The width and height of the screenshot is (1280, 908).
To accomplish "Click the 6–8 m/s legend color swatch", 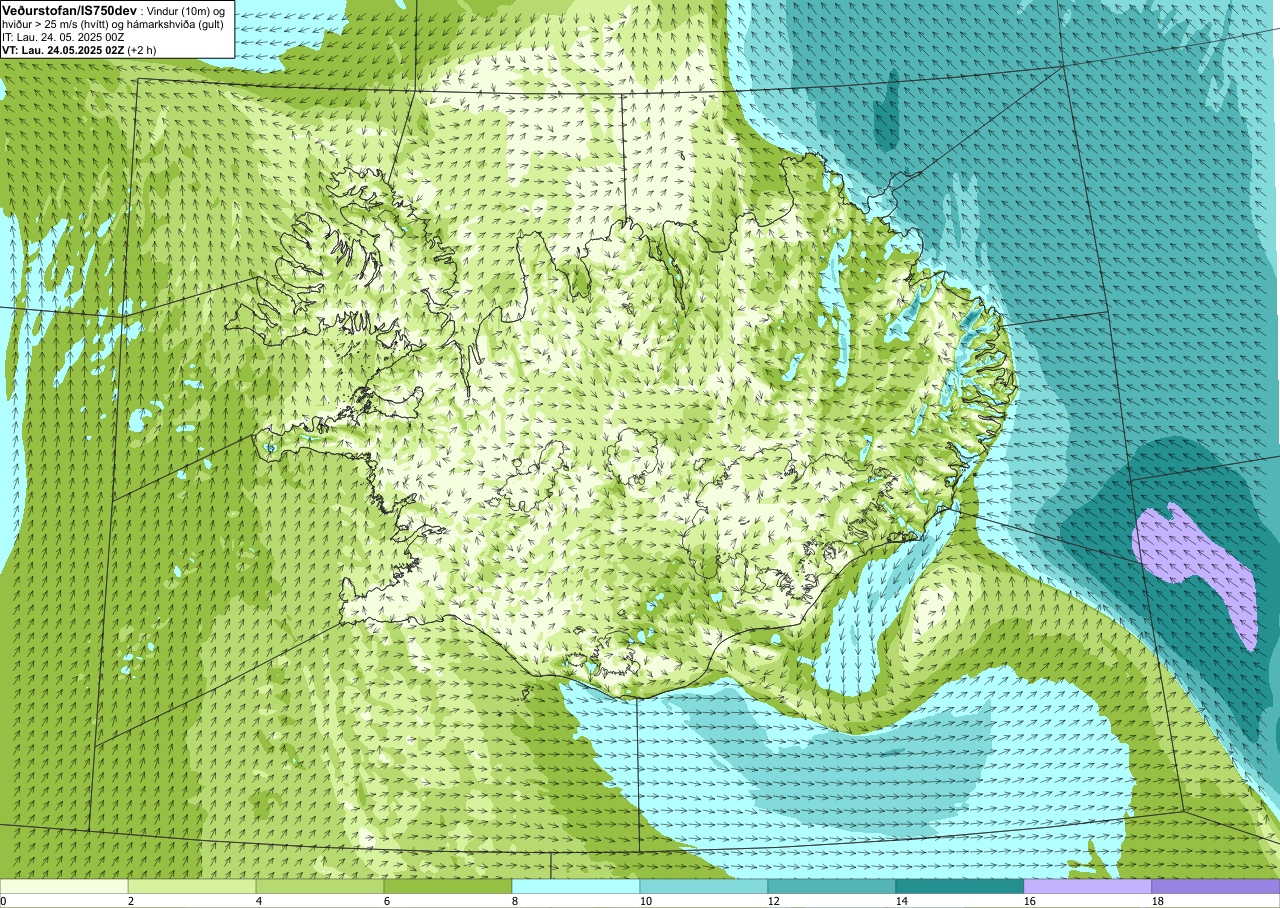I will (448, 886).
